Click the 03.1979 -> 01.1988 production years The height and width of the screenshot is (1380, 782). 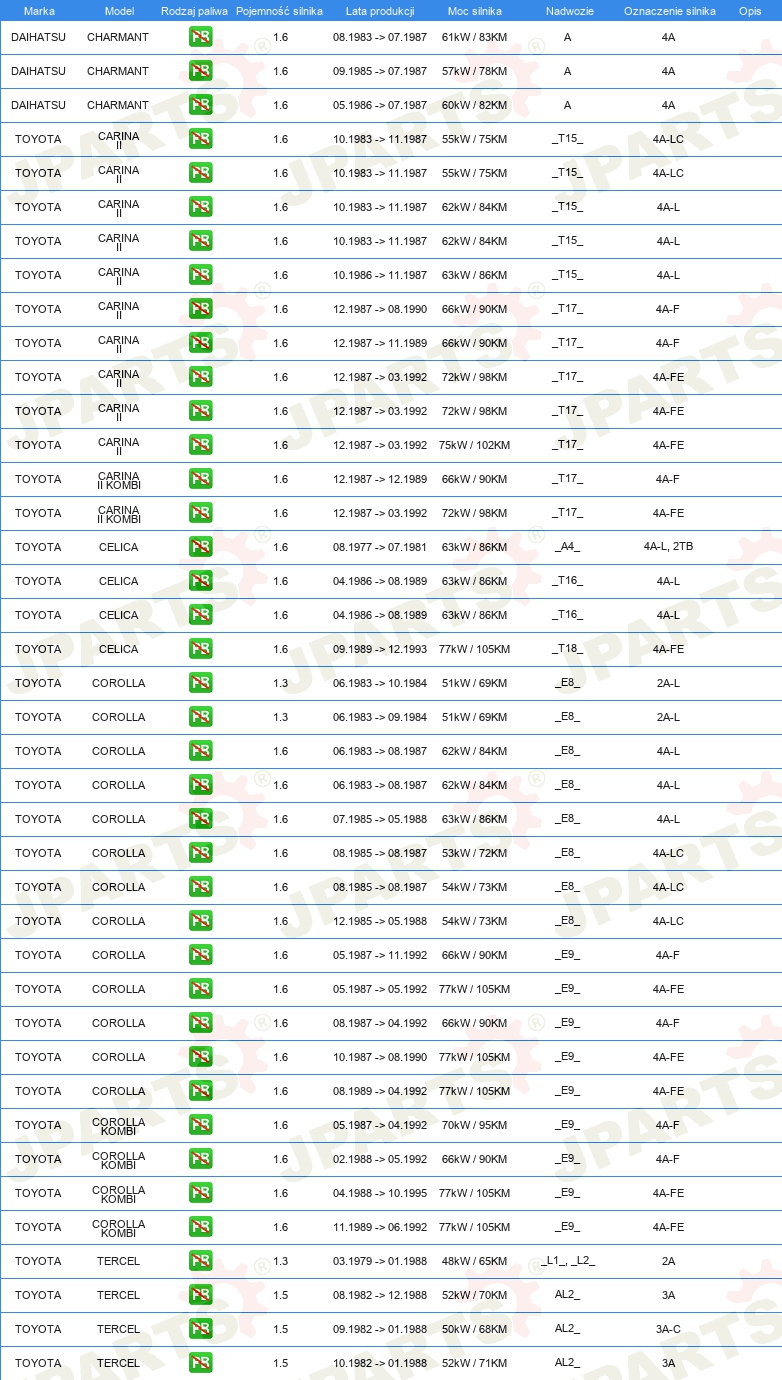pyautogui.click(x=380, y=1261)
